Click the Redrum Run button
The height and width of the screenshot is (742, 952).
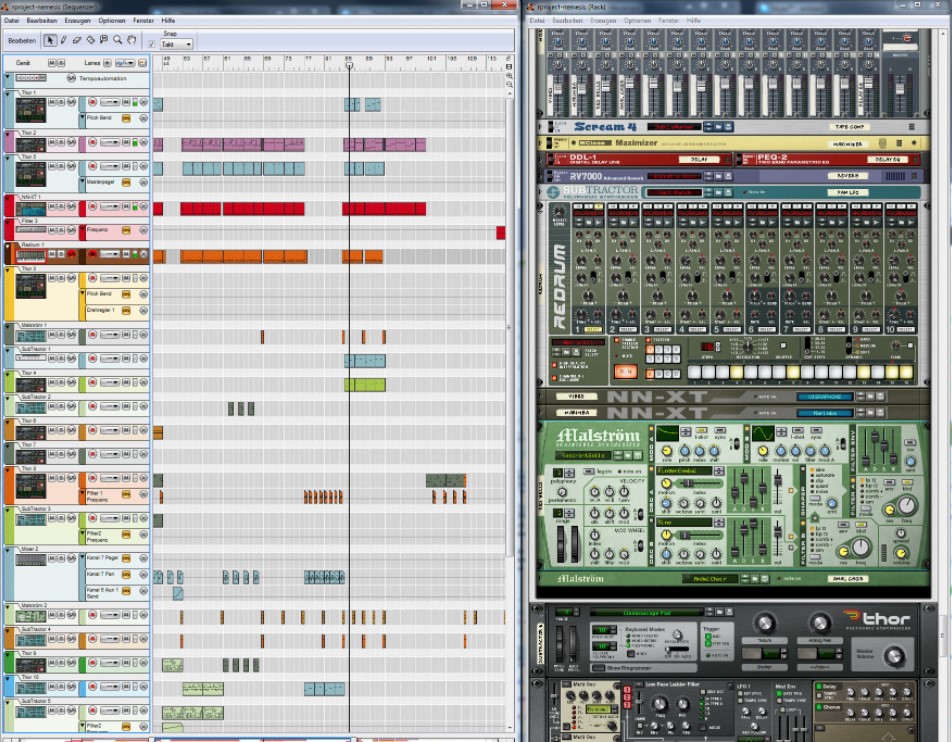point(625,371)
